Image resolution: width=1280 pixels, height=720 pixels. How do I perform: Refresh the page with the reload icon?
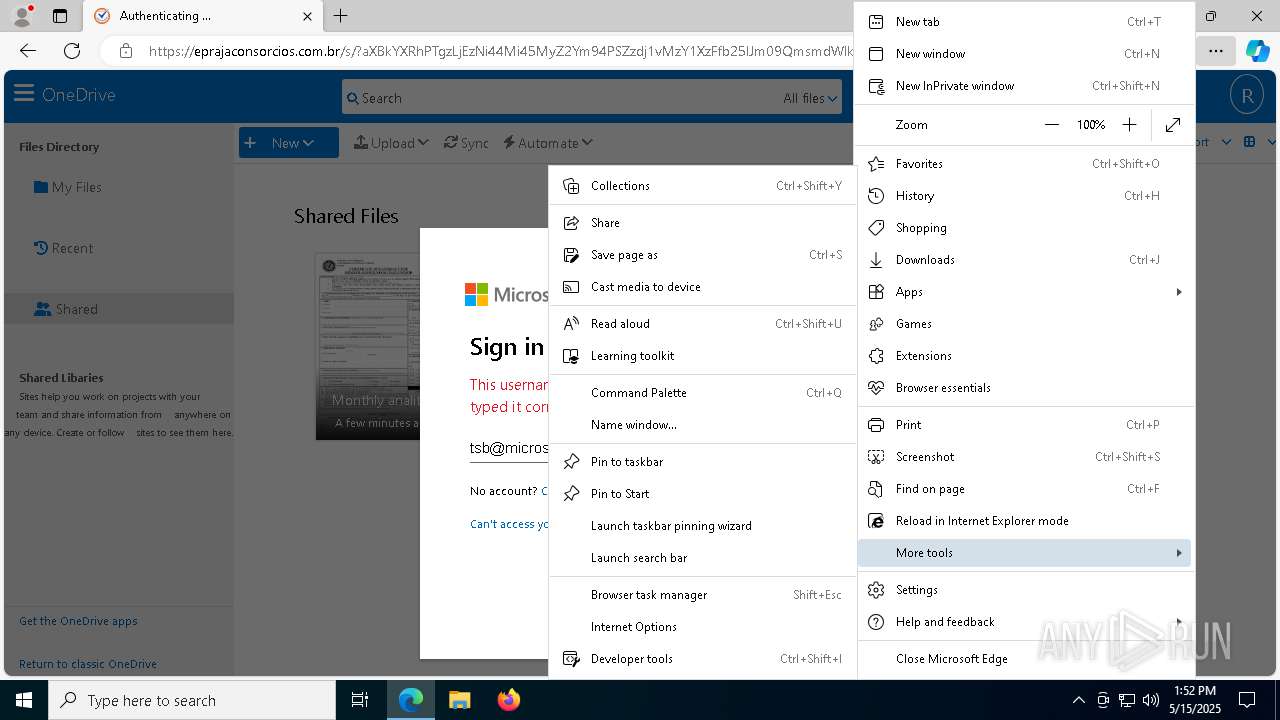(x=72, y=51)
